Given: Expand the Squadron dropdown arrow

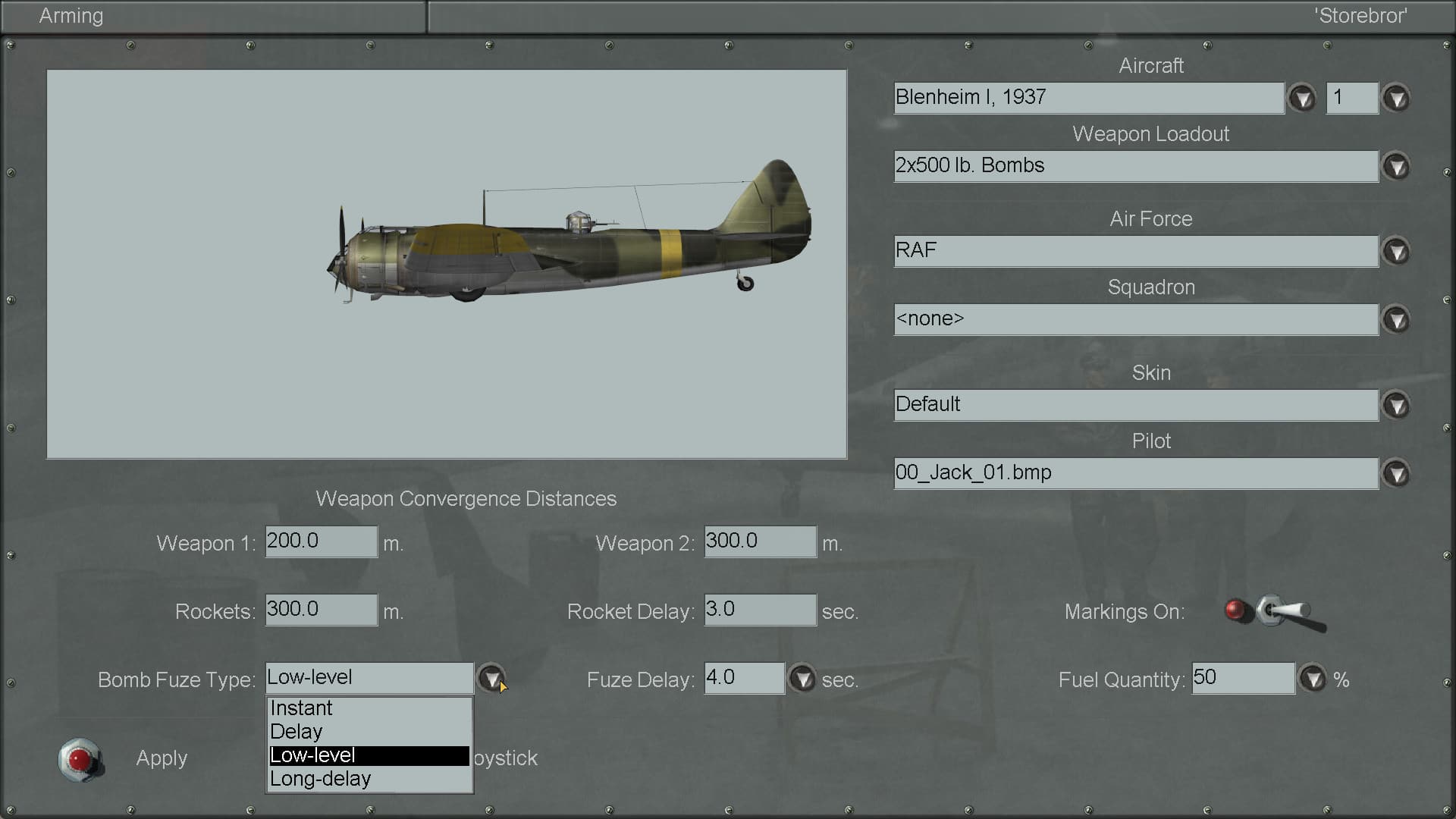Looking at the screenshot, I should [1396, 320].
